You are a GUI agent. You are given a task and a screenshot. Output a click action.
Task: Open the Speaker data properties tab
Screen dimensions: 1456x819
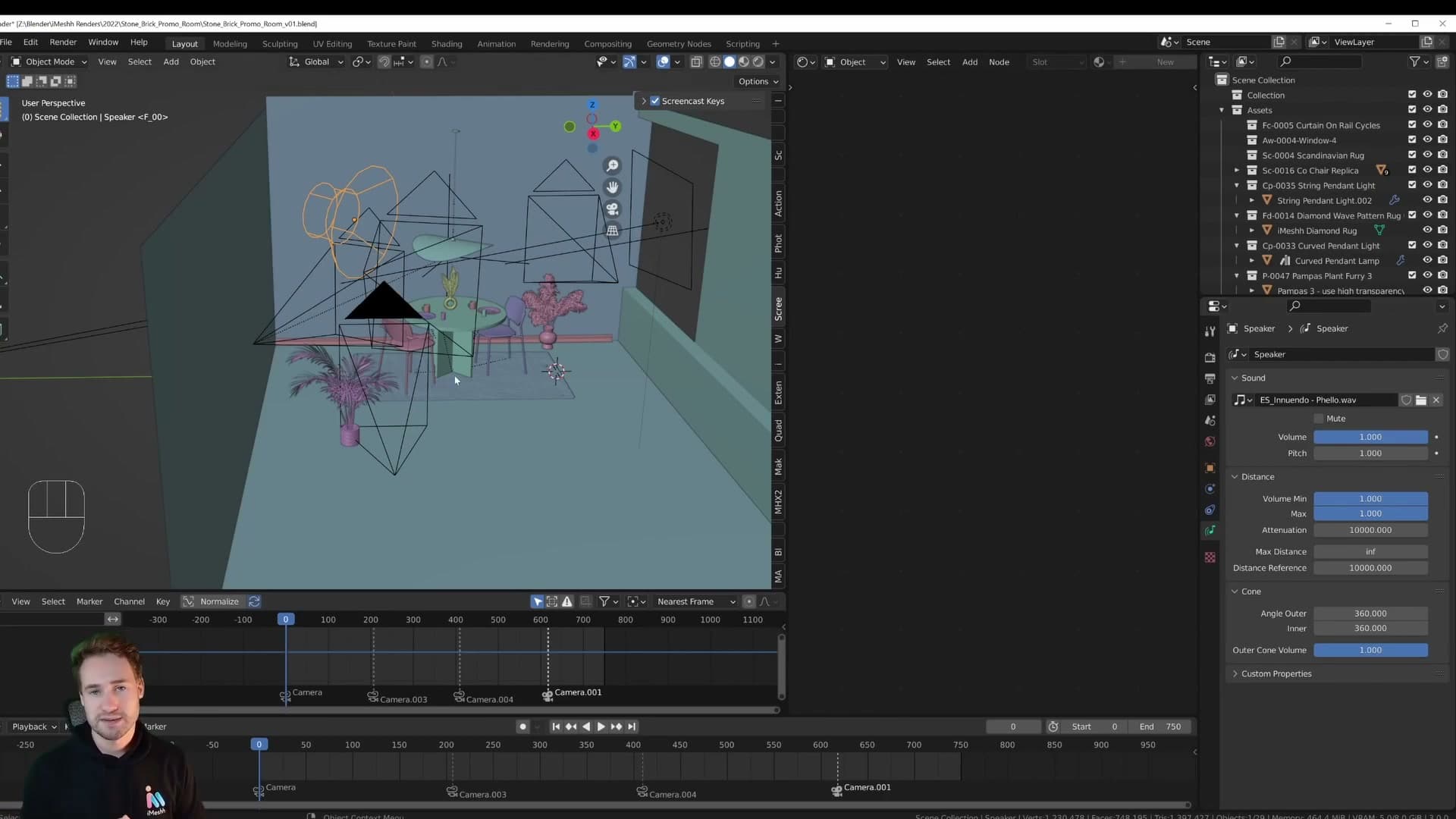coord(1210,531)
